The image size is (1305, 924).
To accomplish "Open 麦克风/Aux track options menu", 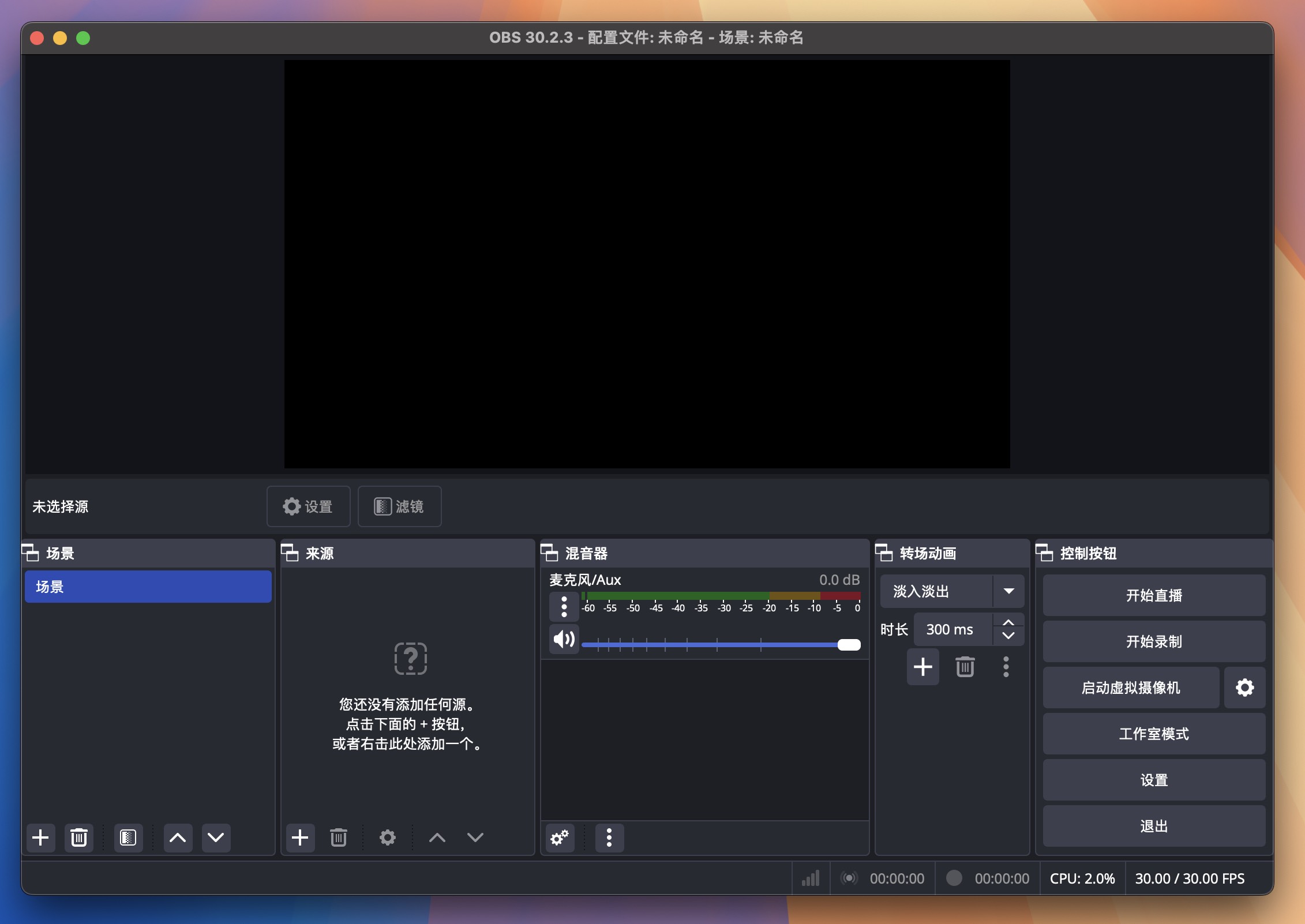I will [x=564, y=606].
